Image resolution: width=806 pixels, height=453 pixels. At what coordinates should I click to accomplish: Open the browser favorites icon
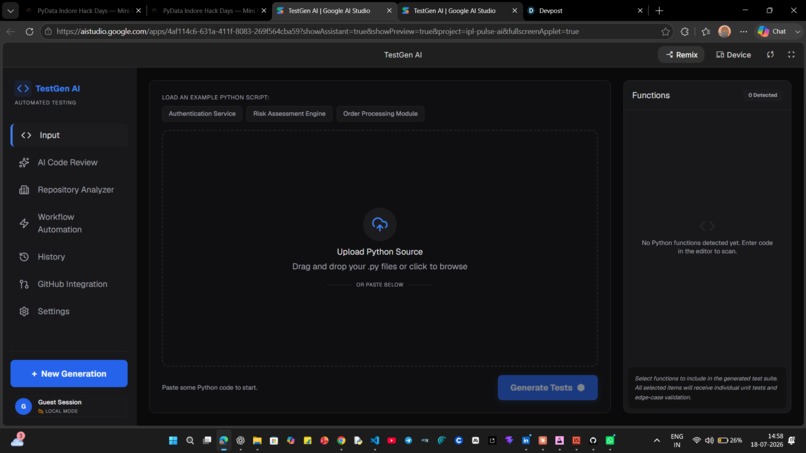coord(706,31)
